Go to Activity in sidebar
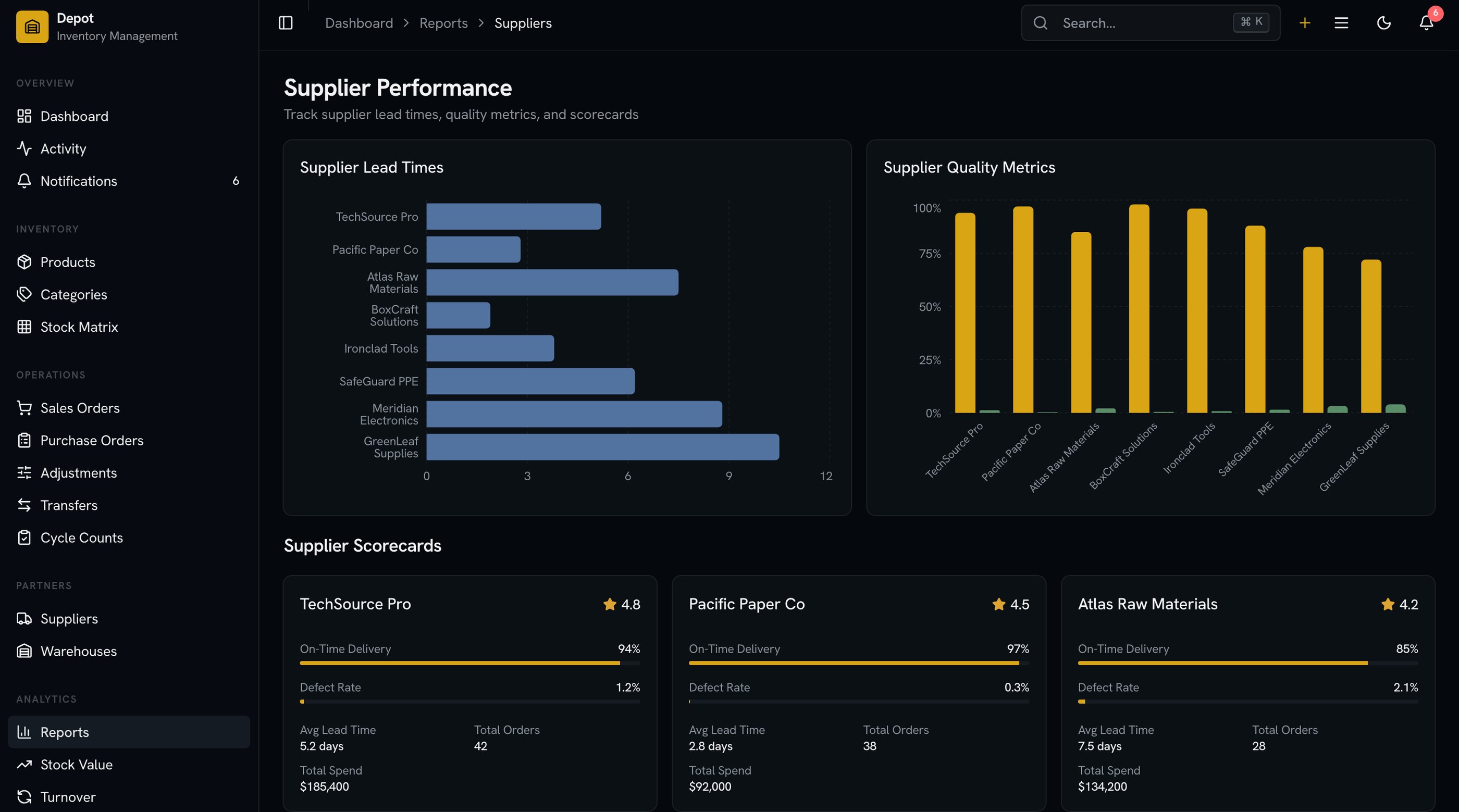The height and width of the screenshot is (812, 1459). pos(129,148)
